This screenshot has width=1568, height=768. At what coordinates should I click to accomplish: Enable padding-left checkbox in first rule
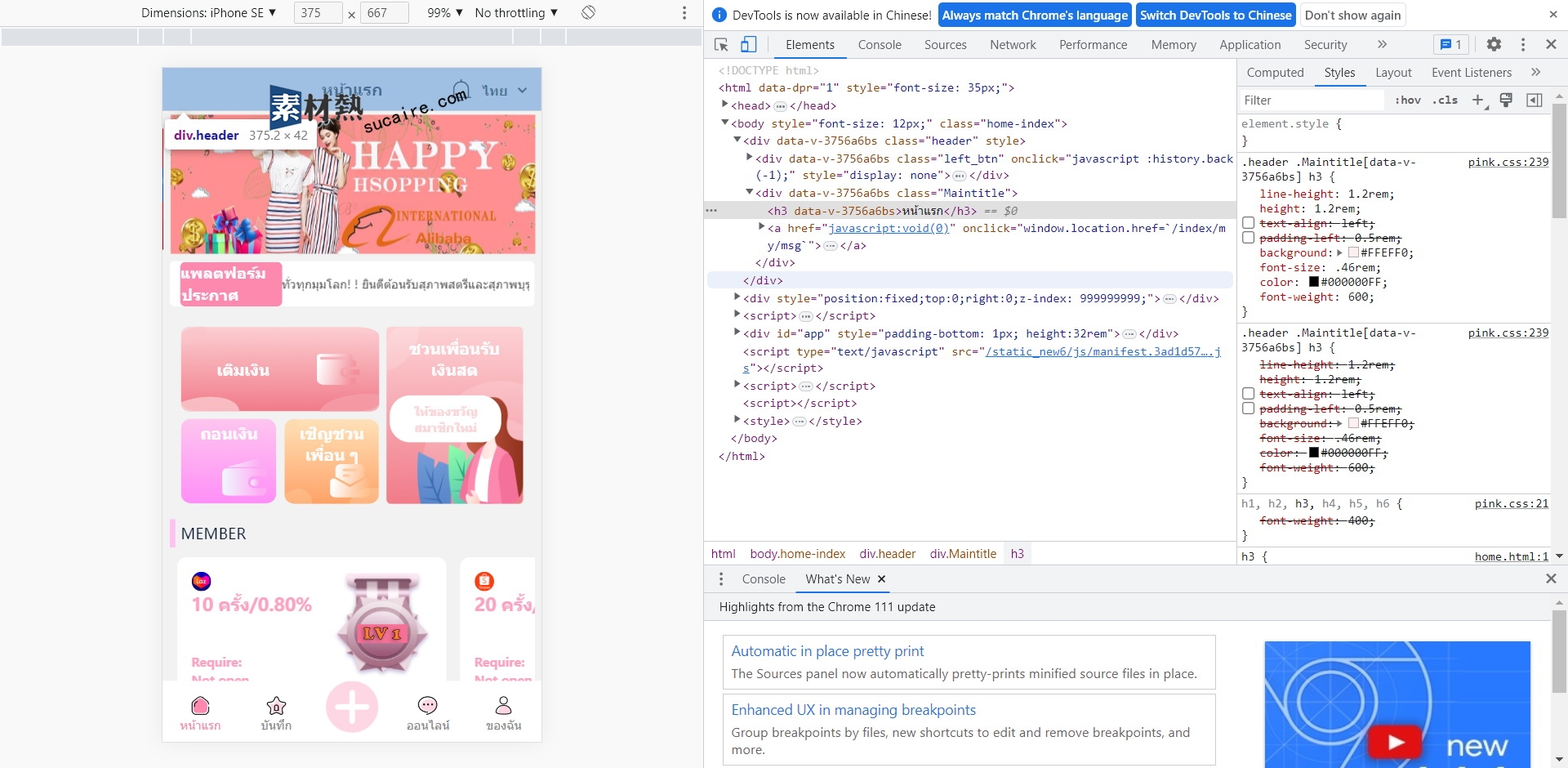pyautogui.click(x=1248, y=238)
